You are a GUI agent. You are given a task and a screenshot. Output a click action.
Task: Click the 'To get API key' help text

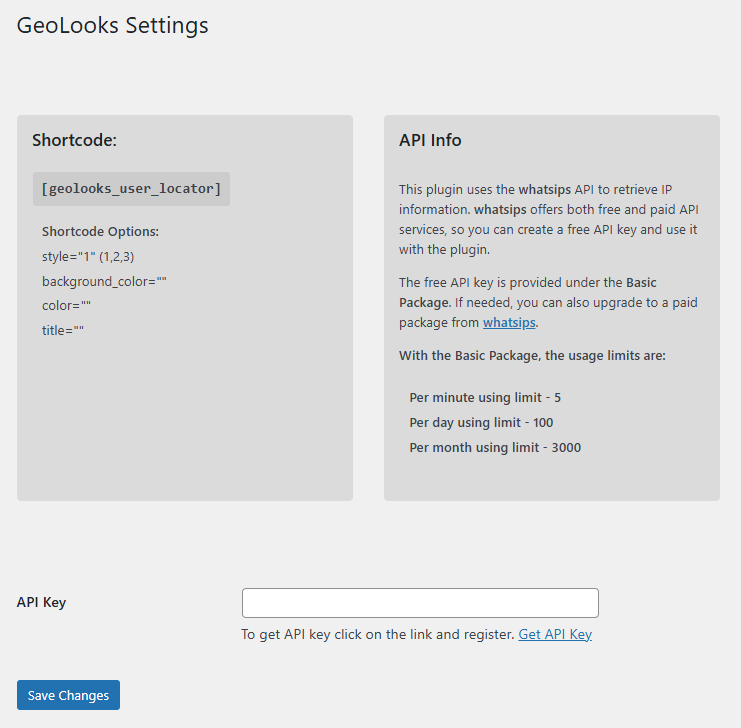click(x=378, y=635)
